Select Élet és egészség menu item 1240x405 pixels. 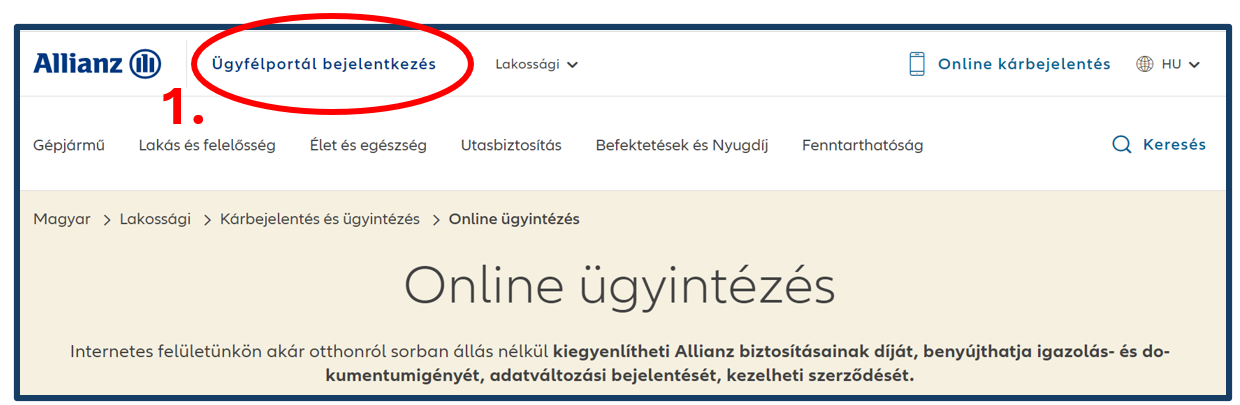(368, 145)
